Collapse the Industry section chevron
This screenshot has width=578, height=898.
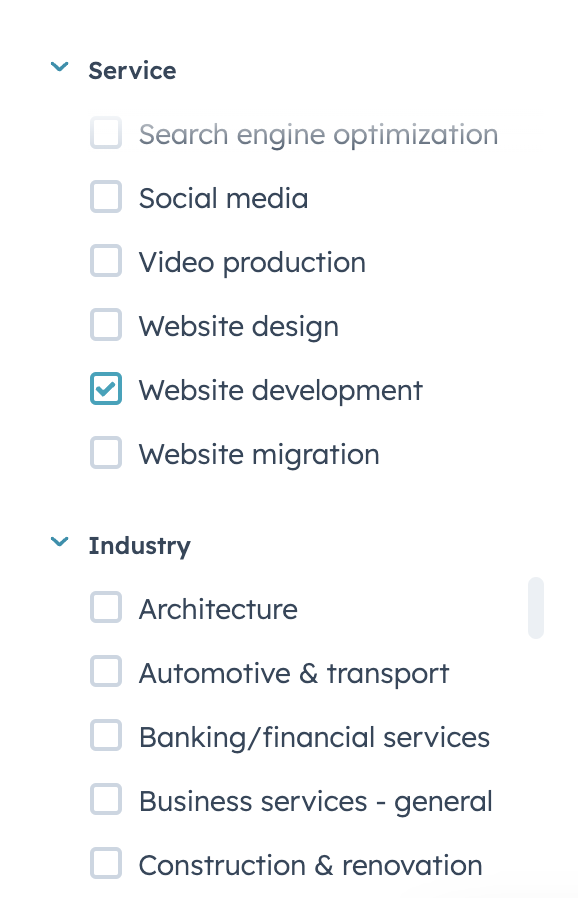[x=59, y=541]
